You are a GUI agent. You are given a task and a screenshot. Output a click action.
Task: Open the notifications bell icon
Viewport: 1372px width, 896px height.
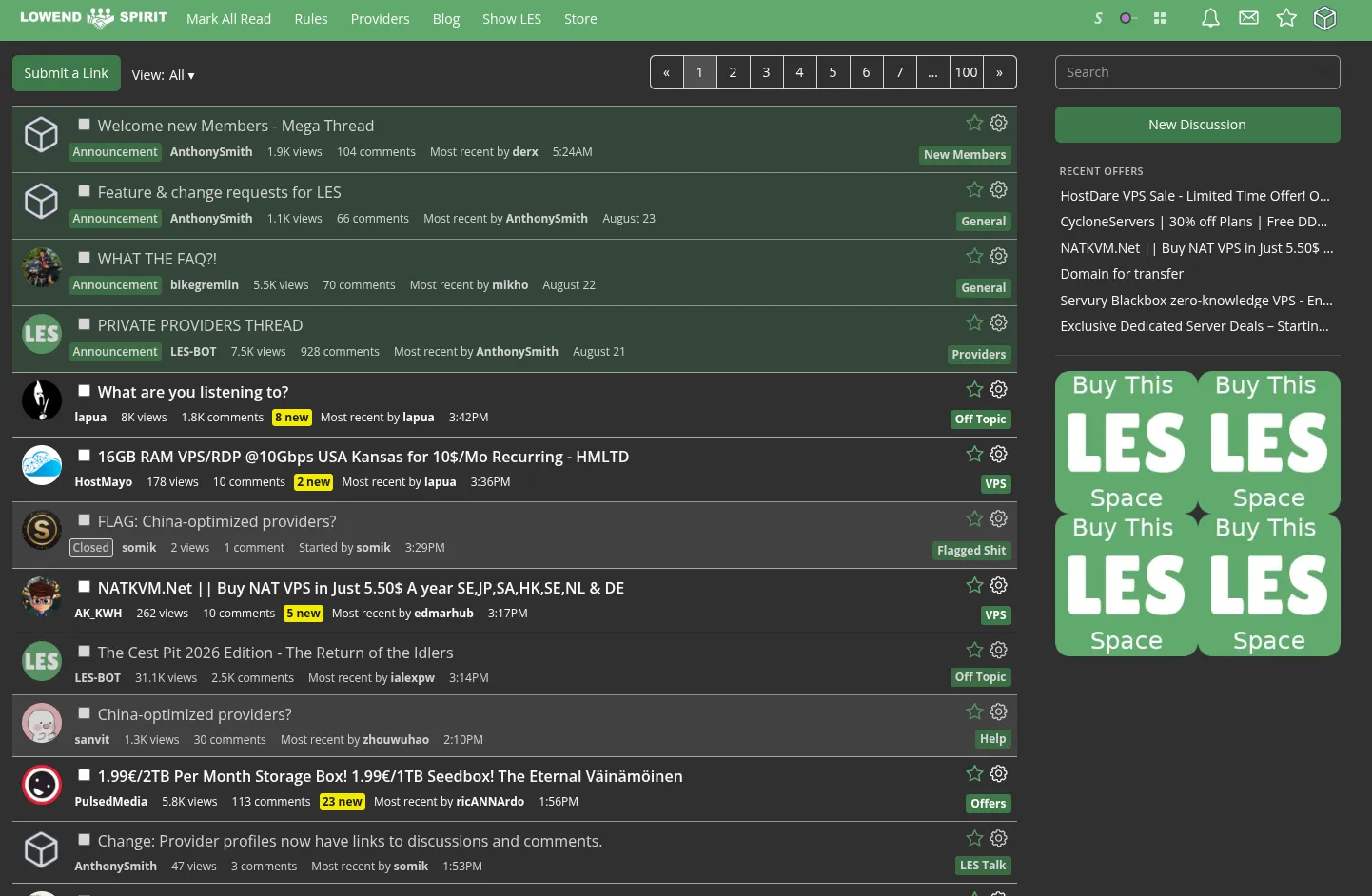(1210, 18)
